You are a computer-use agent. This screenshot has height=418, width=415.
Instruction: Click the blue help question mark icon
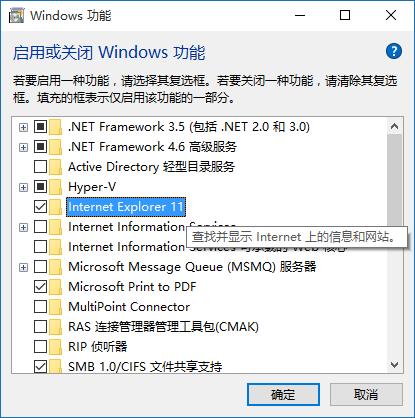coord(394,51)
